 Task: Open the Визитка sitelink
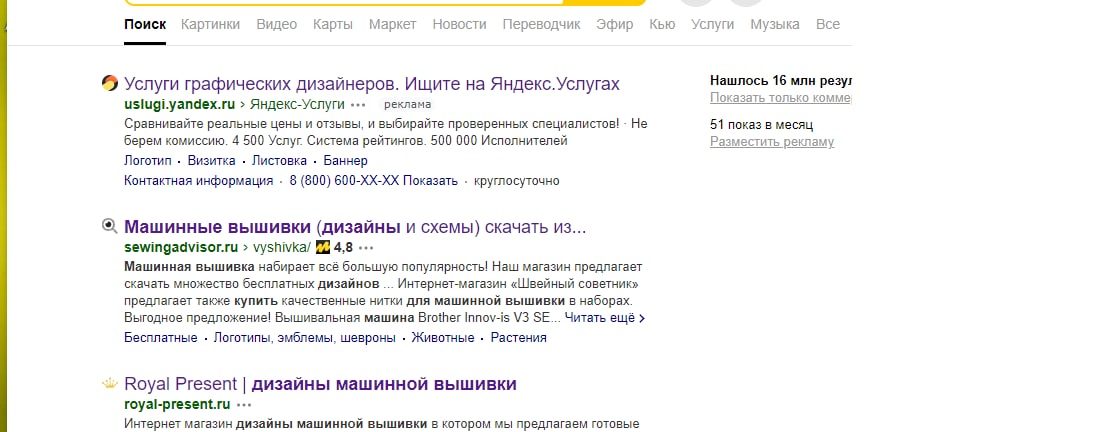pos(211,161)
